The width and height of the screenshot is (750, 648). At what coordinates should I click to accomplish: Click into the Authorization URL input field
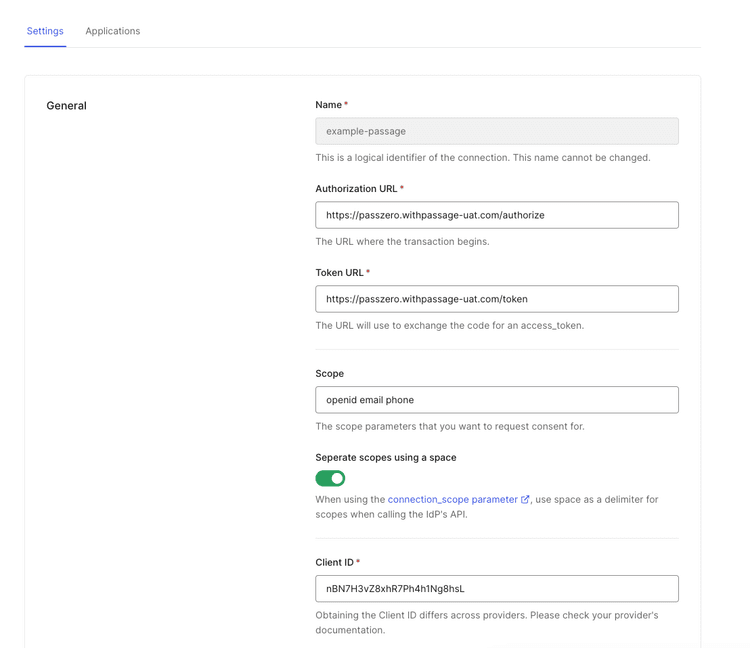(x=496, y=215)
